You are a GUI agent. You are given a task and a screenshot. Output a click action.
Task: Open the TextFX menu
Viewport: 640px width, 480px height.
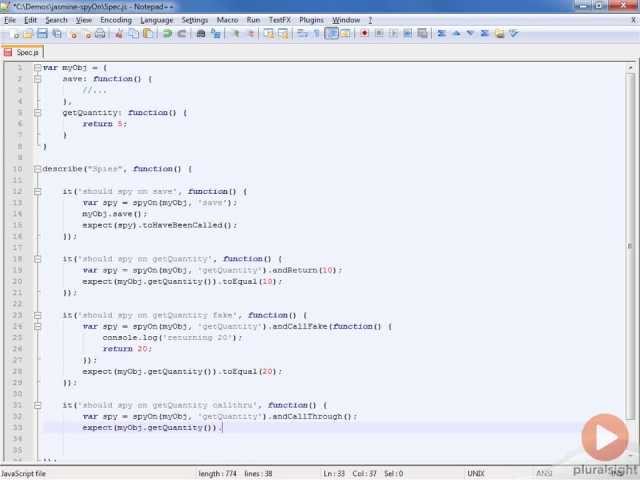pyautogui.click(x=280, y=20)
